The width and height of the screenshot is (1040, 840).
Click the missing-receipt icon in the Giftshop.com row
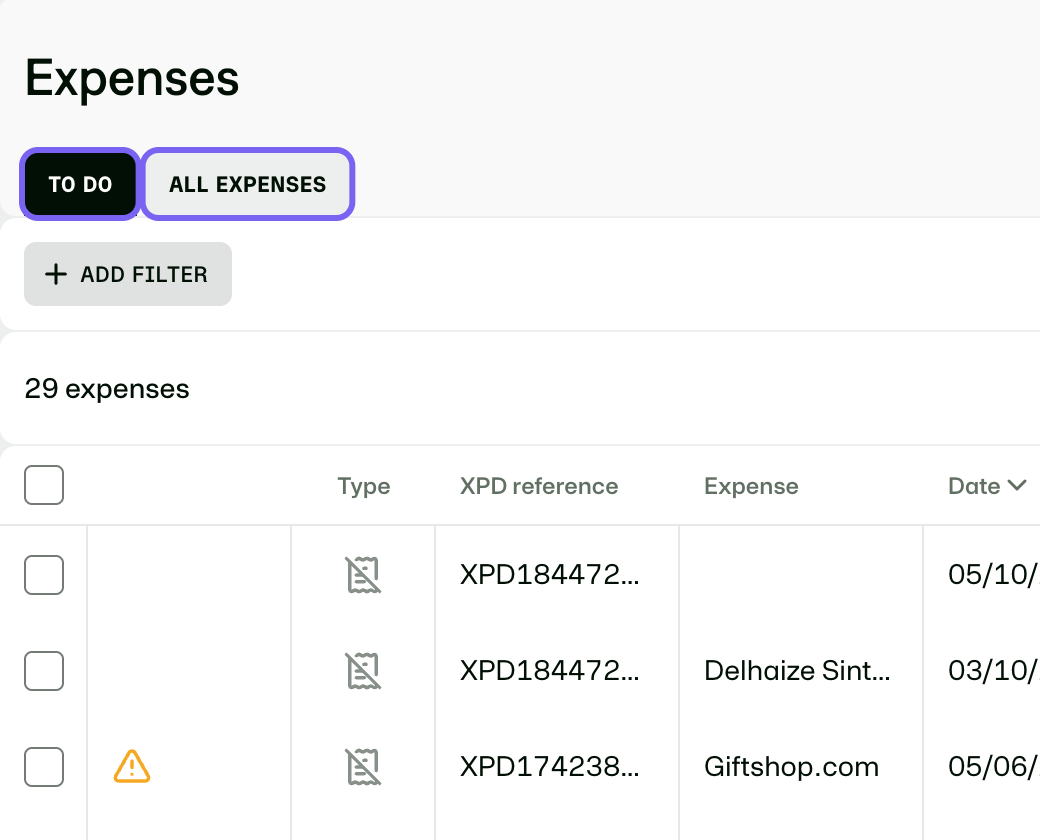click(363, 767)
